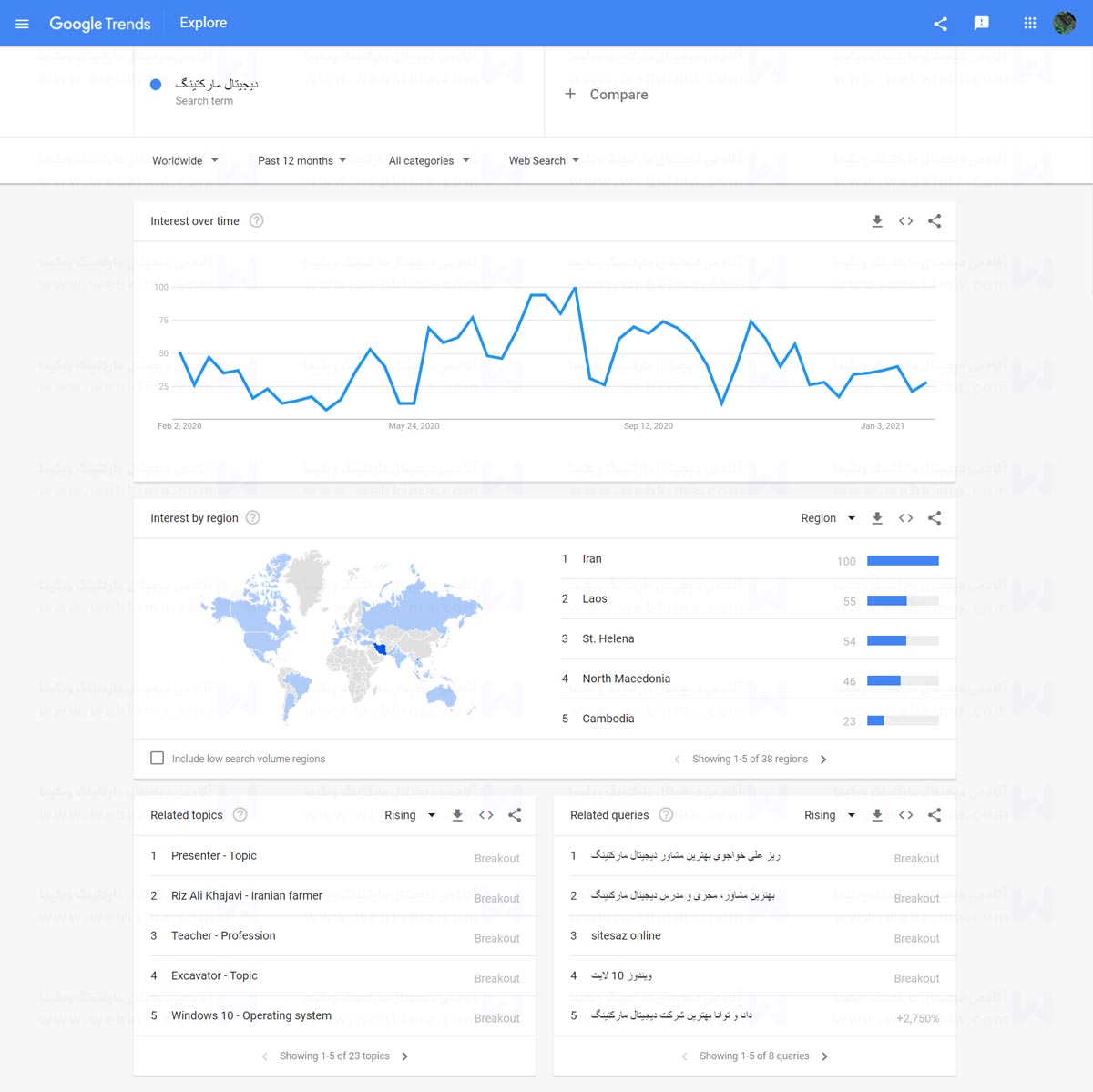Open the Google apps grid
The width and height of the screenshot is (1093, 1092).
(x=1030, y=24)
